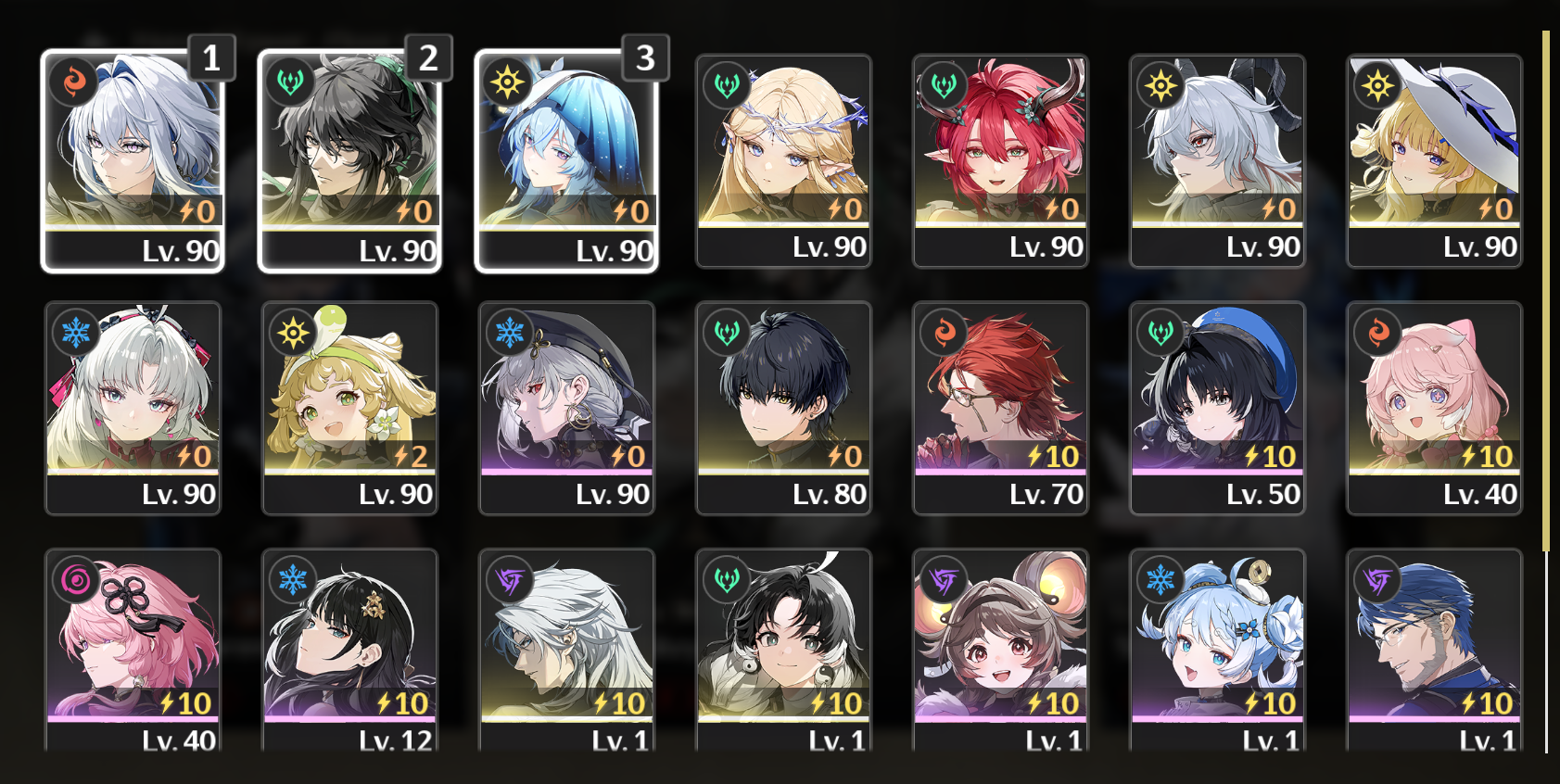Select the black-haired boy at Lv. 80

click(783, 408)
